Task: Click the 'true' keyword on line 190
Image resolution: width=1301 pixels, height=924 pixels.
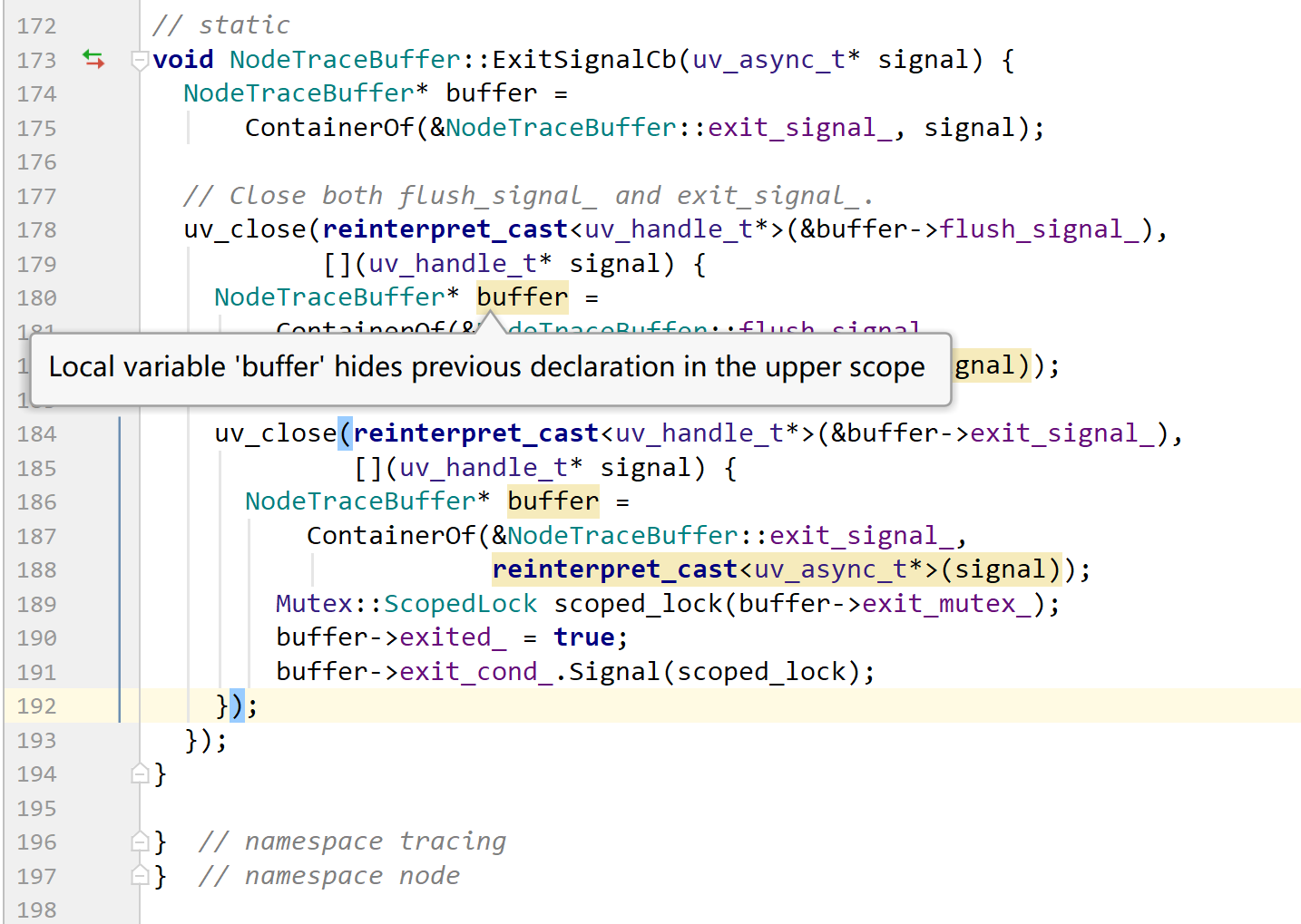Action: (x=584, y=637)
